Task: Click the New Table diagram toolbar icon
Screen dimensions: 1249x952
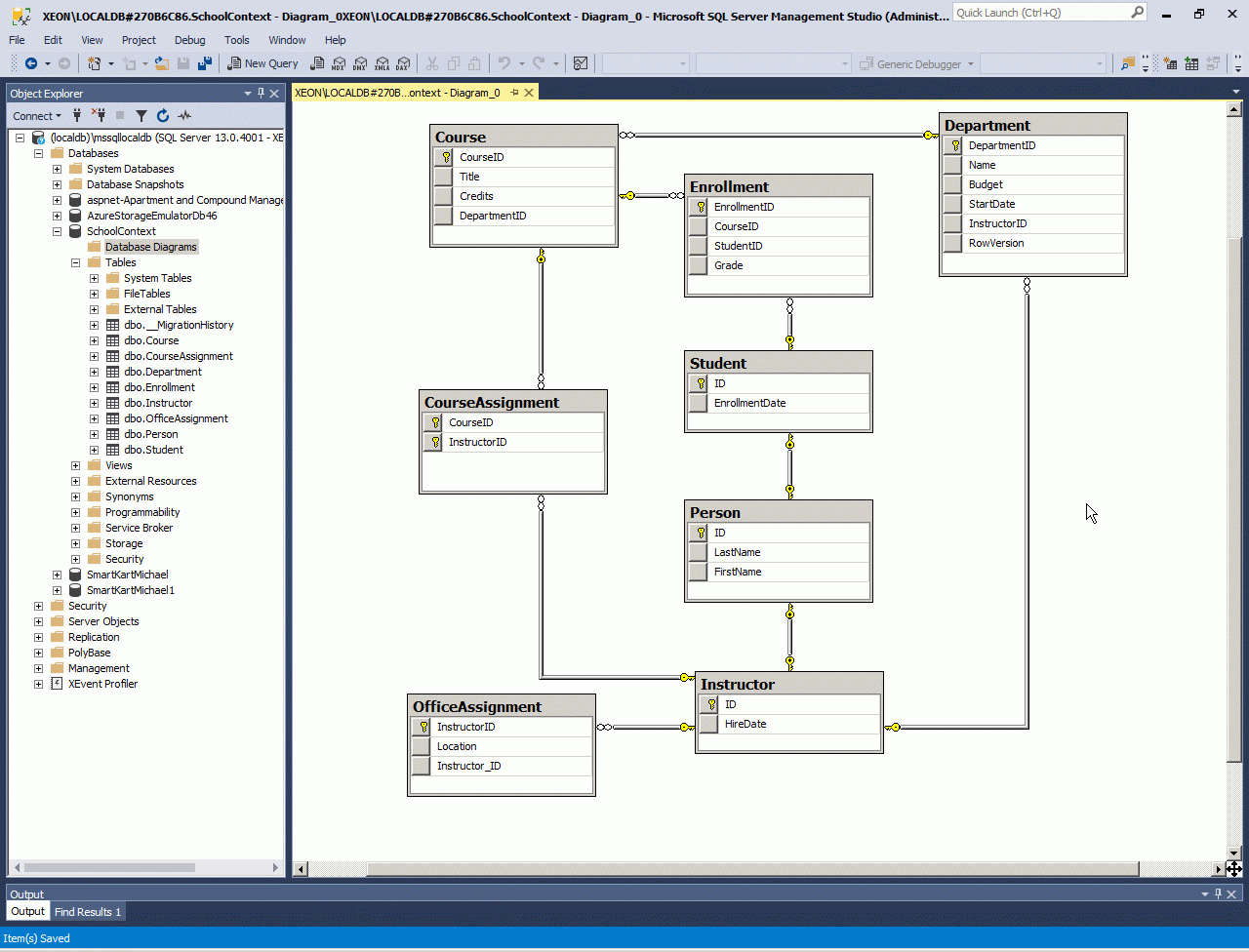Action: point(1170,63)
